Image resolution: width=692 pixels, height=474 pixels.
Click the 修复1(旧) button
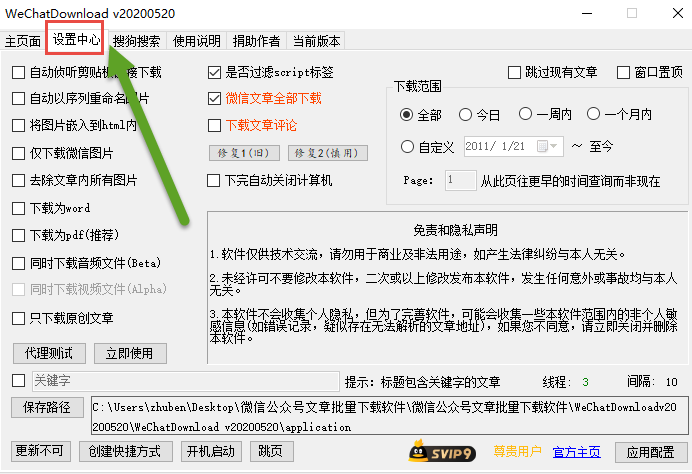click(244, 153)
